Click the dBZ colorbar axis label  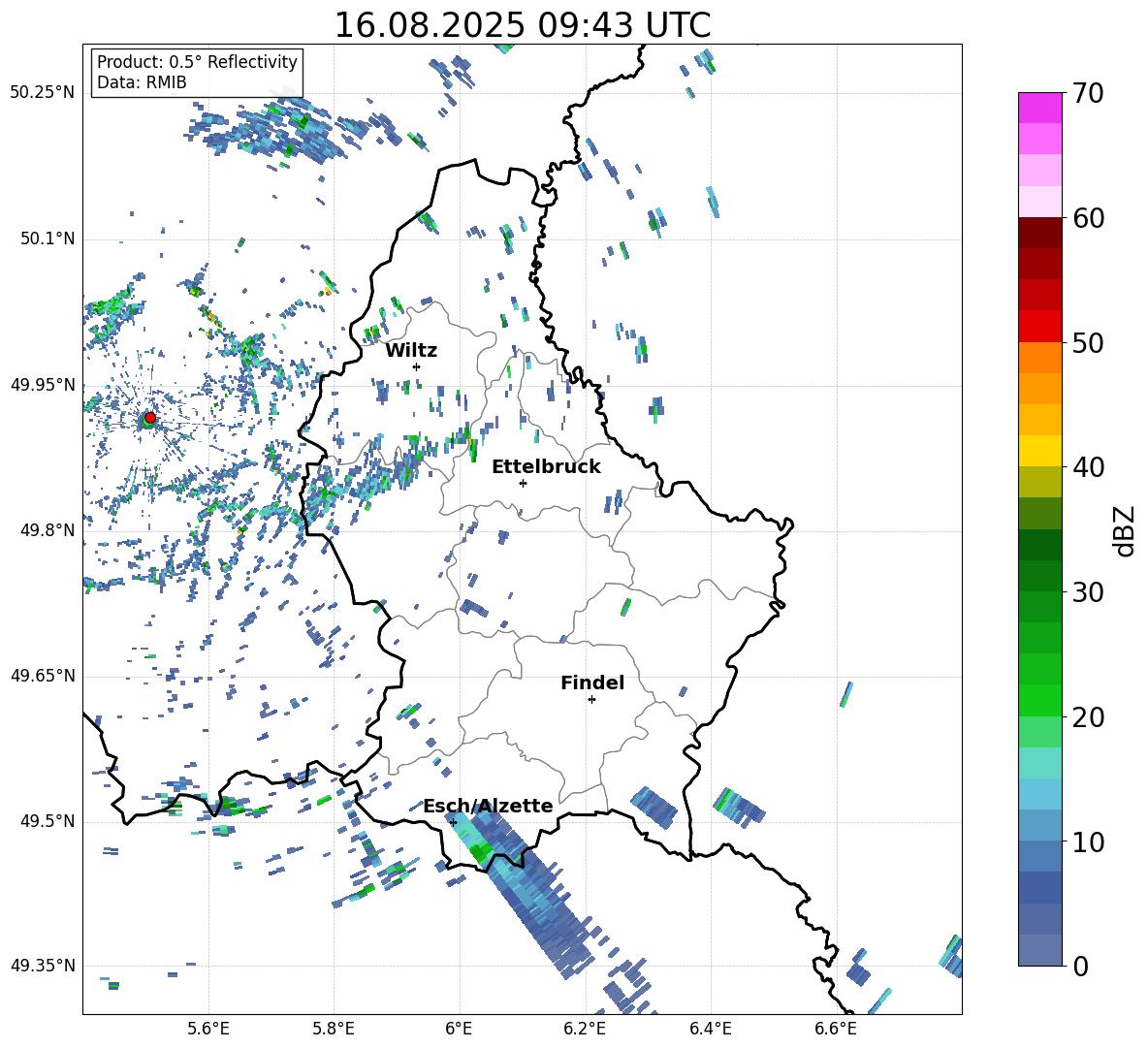[1125, 531]
